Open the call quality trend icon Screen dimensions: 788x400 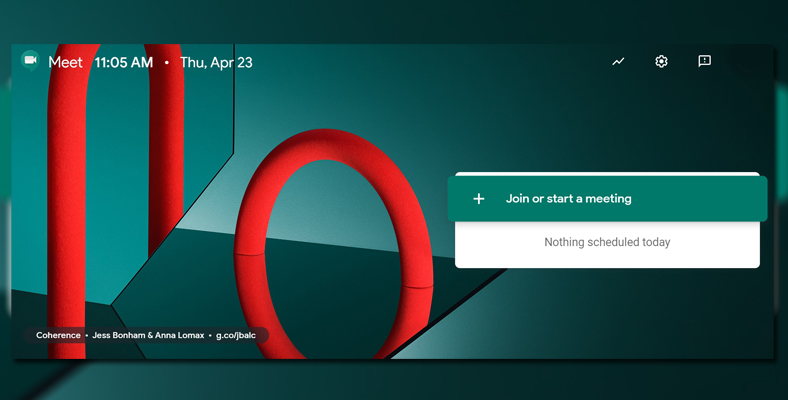pos(618,61)
